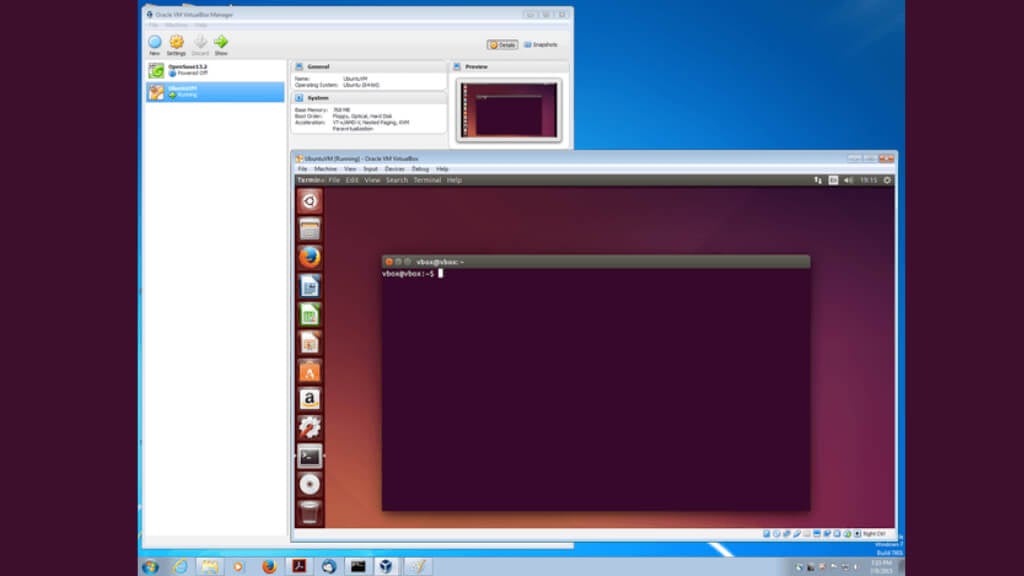Click the Terminal icon in Ubuntu launcher

coord(310,456)
